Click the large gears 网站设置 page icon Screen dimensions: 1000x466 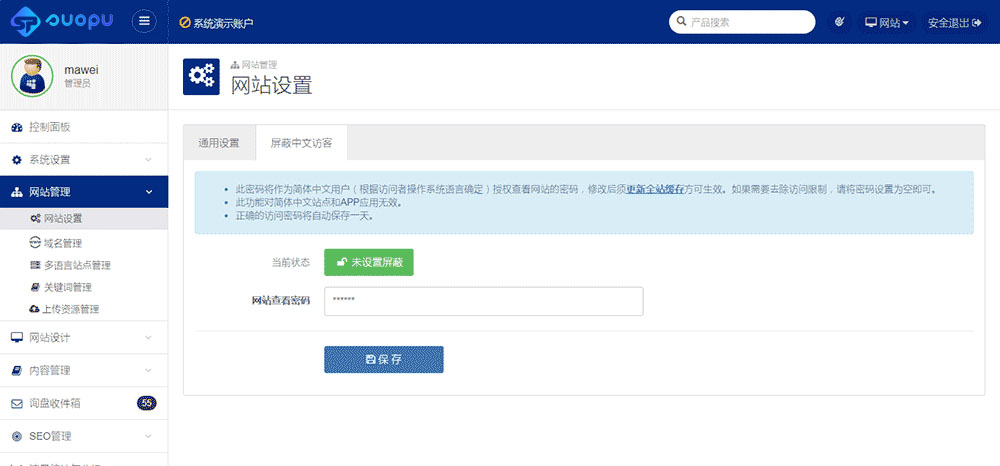[x=201, y=76]
